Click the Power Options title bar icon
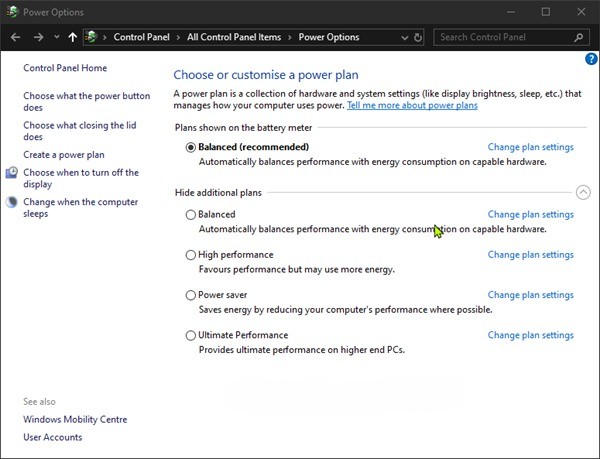The width and height of the screenshot is (600, 459). (x=11, y=12)
